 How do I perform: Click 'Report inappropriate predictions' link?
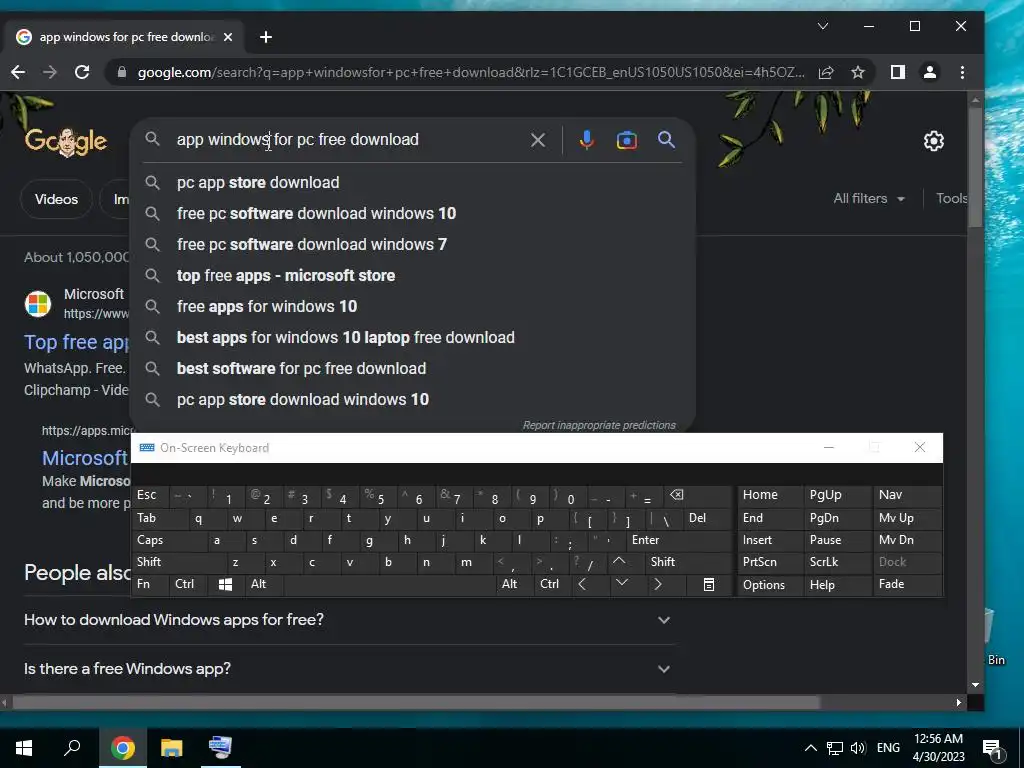coord(599,425)
